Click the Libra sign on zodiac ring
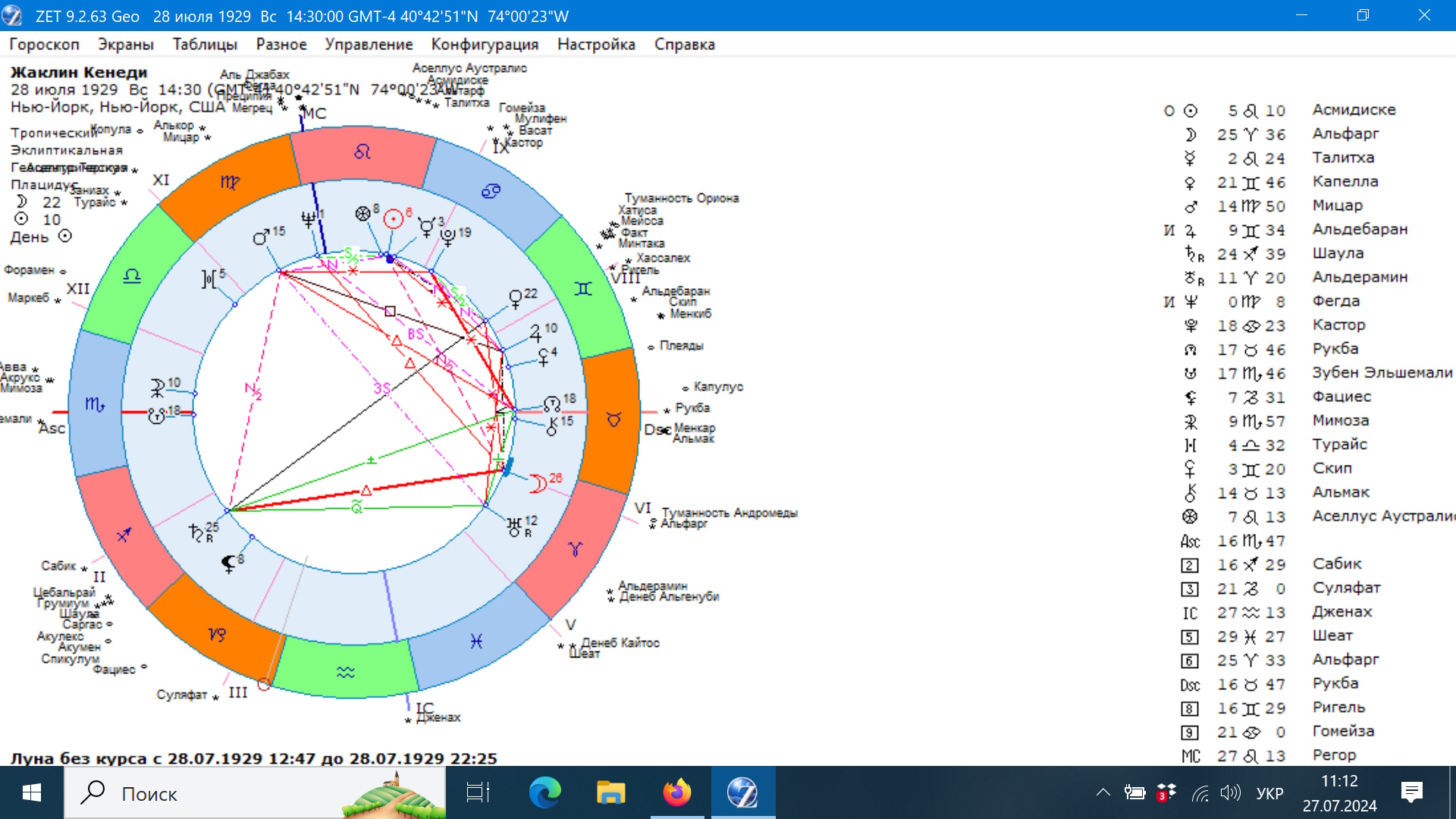This screenshot has height=819, width=1456. 132,276
